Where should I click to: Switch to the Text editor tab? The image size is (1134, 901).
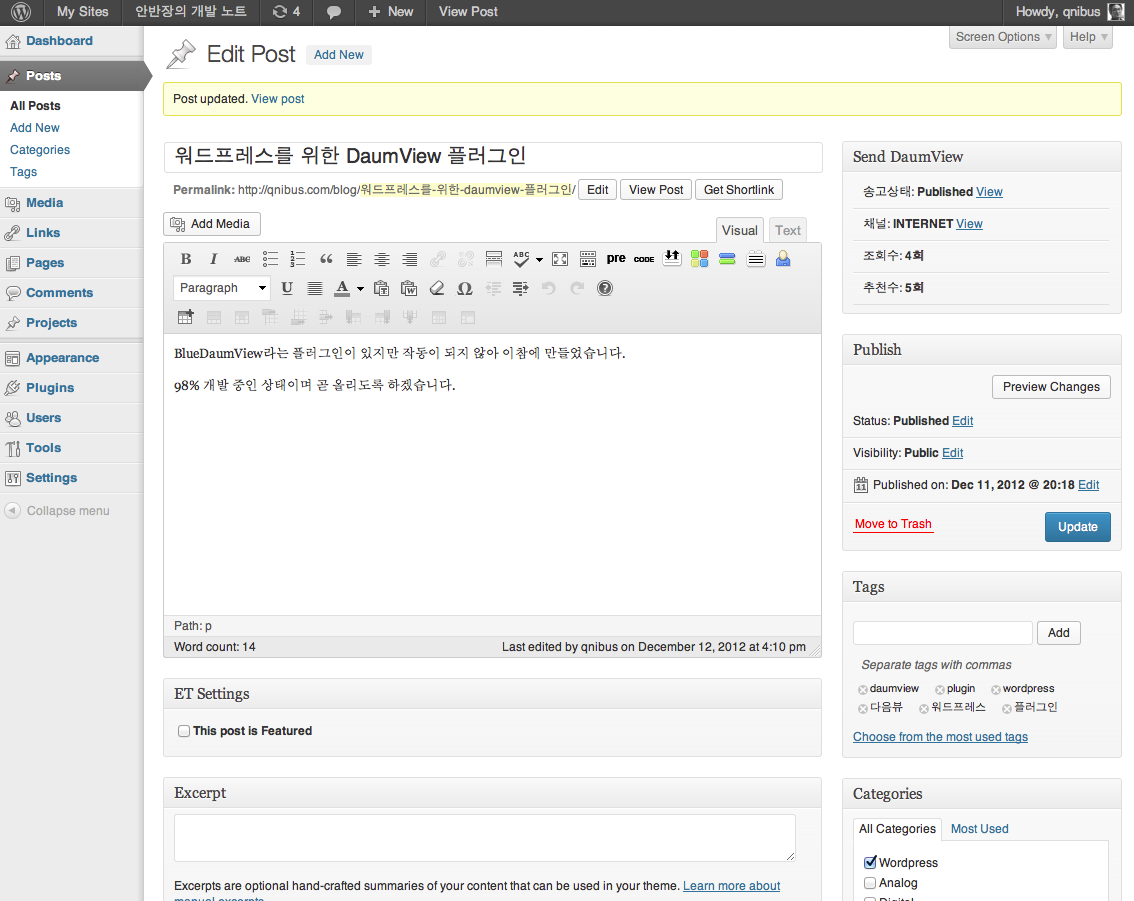(x=788, y=230)
